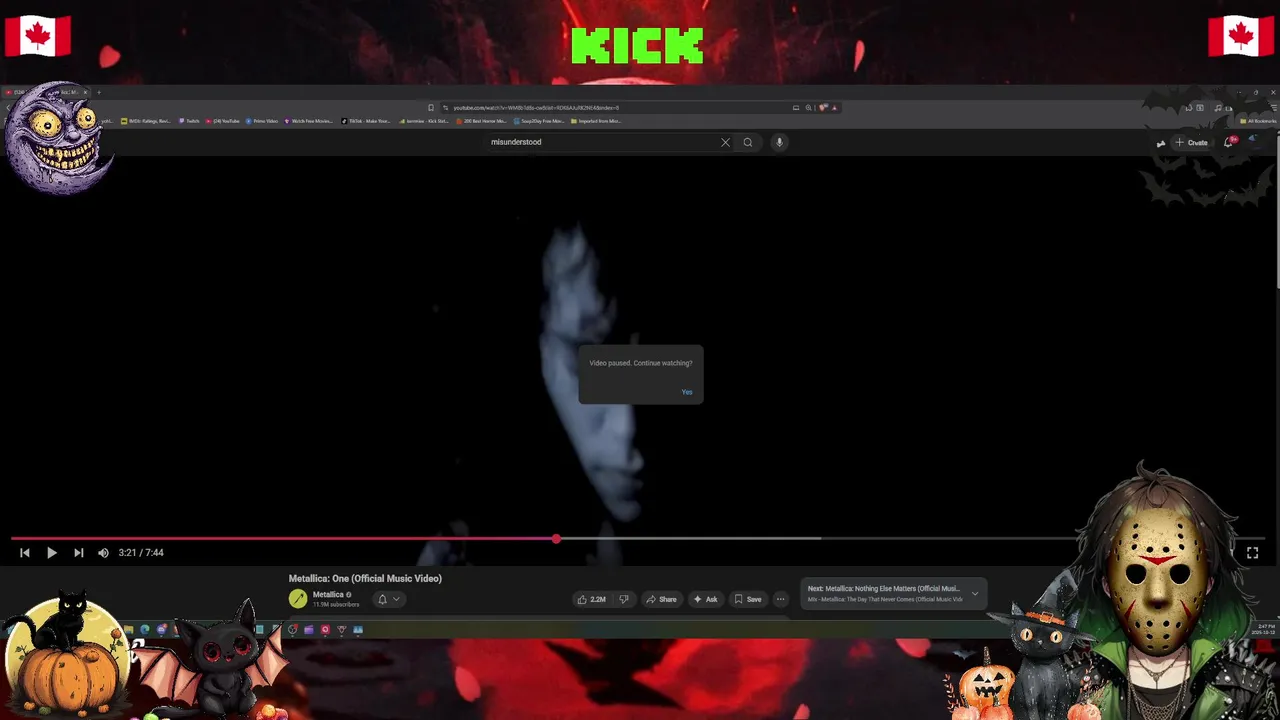Image resolution: width=1280 pixels, height=720 pixels.
Task: Open more actions three-dot menu
Action: point(780,599)
